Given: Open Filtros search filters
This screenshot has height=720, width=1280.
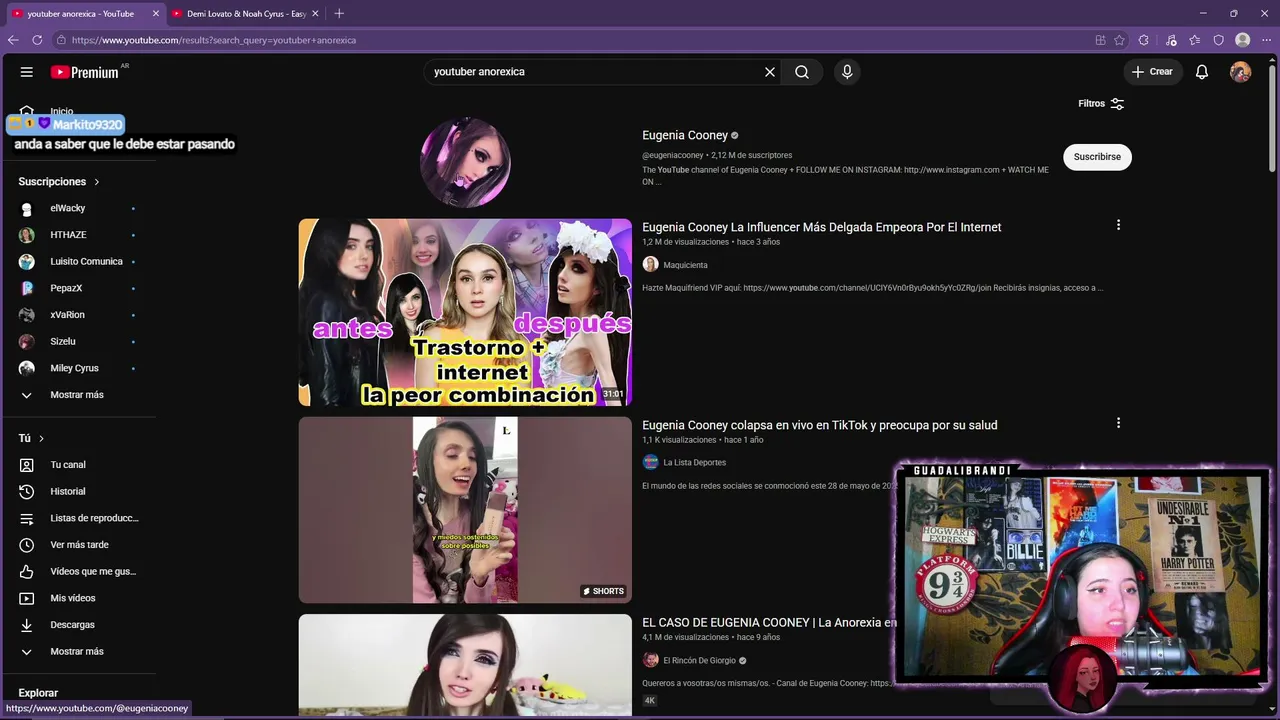Looking at the screenshot, I should [1101, 104].
